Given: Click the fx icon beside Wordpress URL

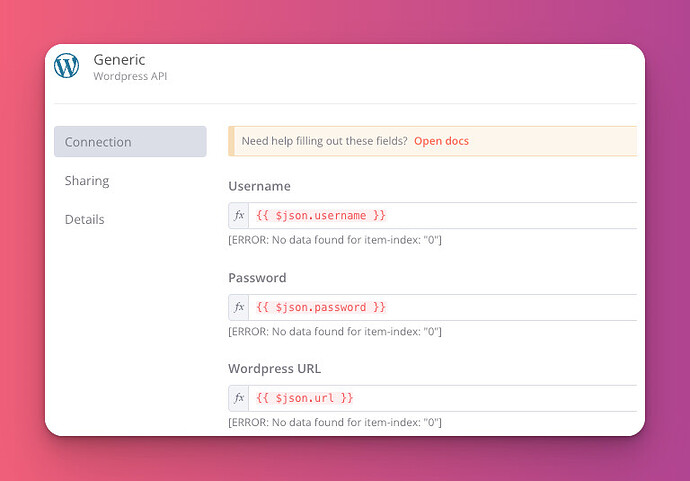Looking at the screenshot, I should click(239, 398).
